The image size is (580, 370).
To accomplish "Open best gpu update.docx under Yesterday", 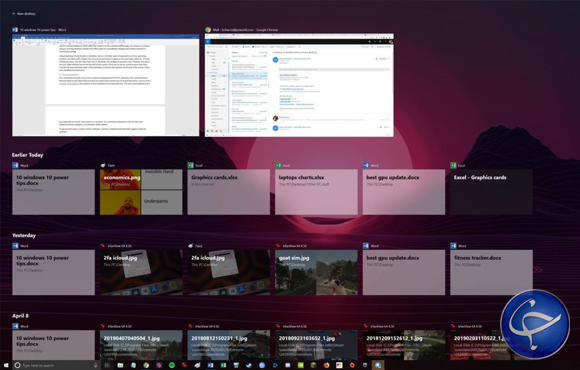I will [404, 272].
